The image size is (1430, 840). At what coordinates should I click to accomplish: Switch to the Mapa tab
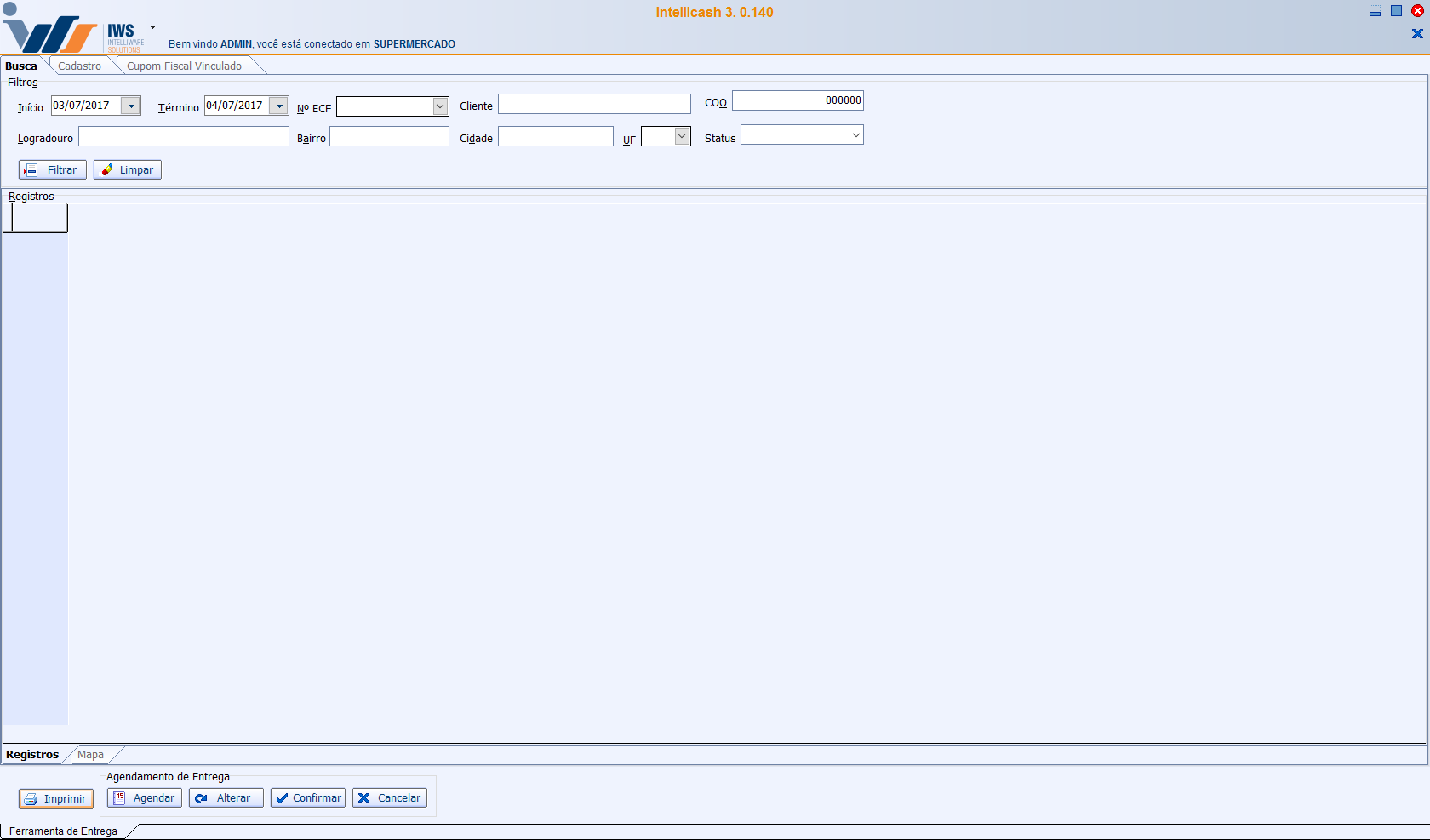90,755
